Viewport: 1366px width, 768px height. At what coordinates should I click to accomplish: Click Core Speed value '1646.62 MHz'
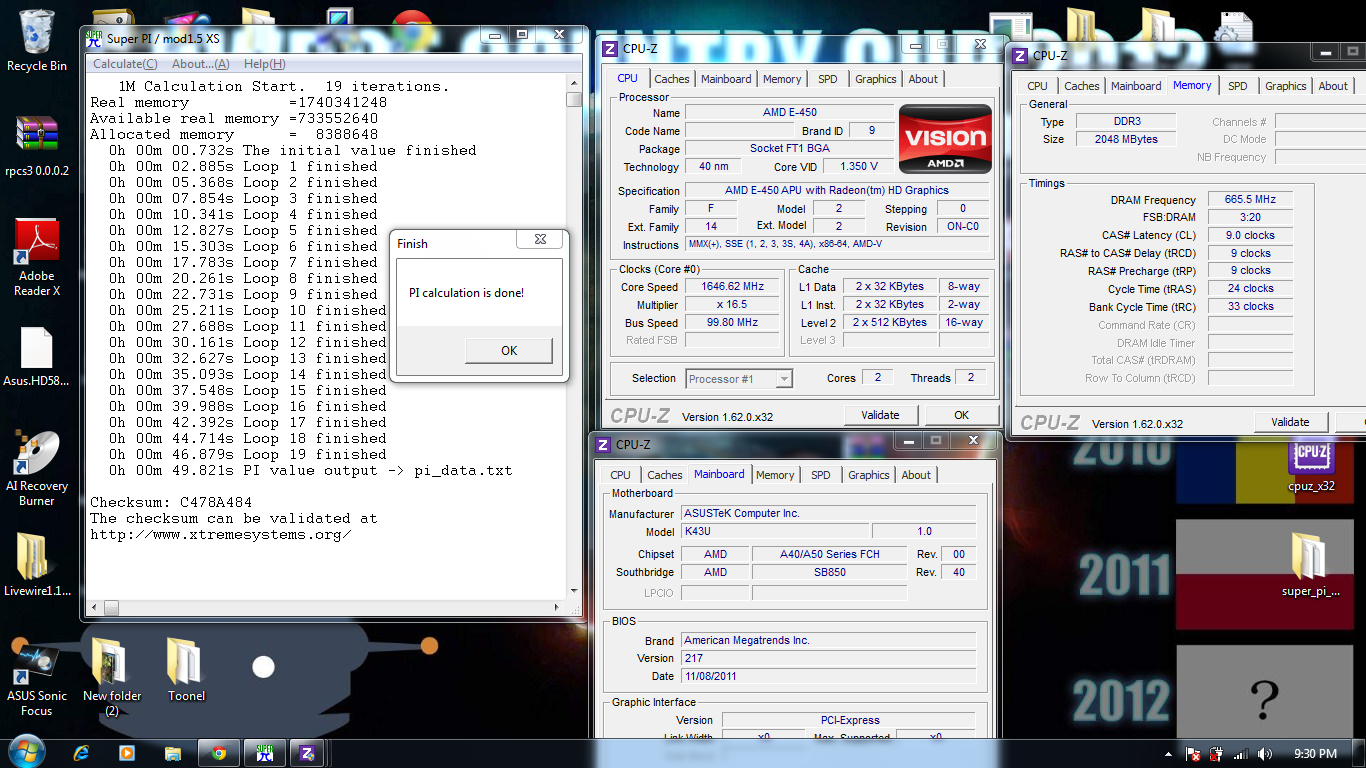(x=733, y=287)
